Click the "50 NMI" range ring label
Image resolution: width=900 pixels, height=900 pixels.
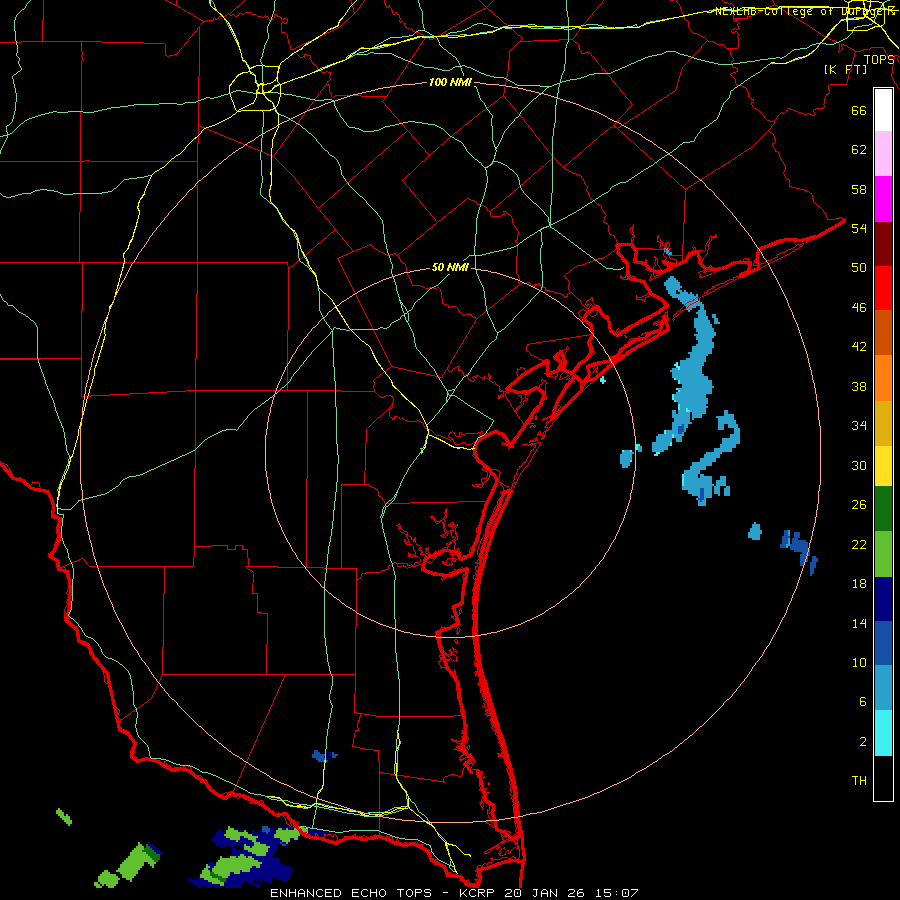pos(450,267)
